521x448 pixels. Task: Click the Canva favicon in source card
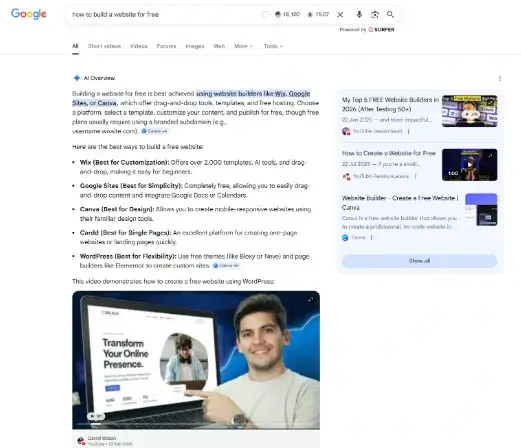345,238
